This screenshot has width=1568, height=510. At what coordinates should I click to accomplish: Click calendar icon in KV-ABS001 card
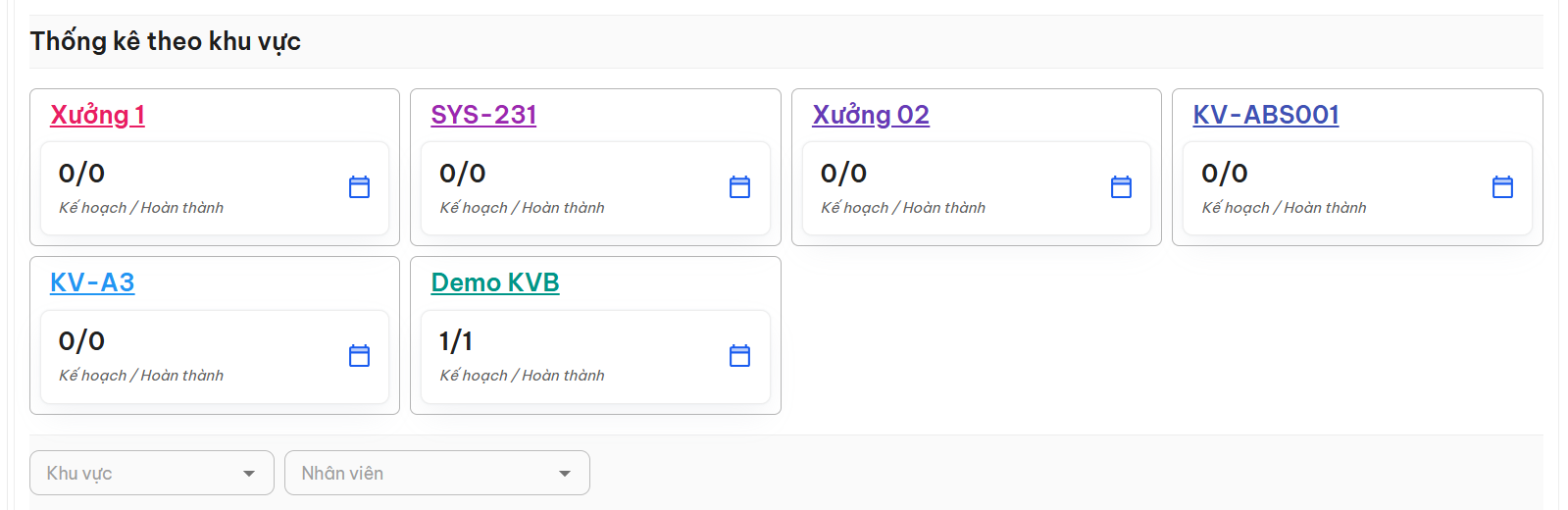pos(1502,187)
